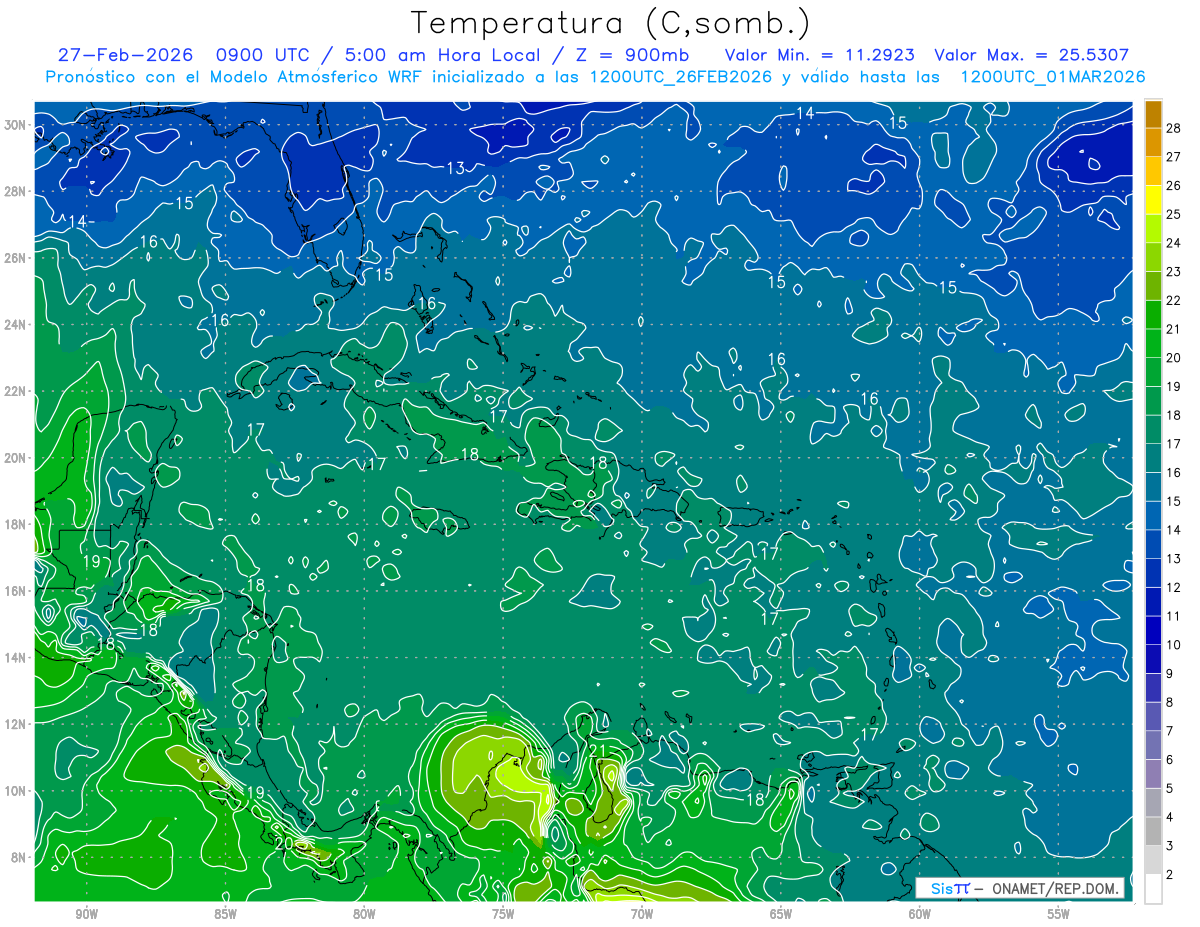1200x927 pixels.
Task: Click the 80W longitude axis label
Action: (x=364, y=913)
